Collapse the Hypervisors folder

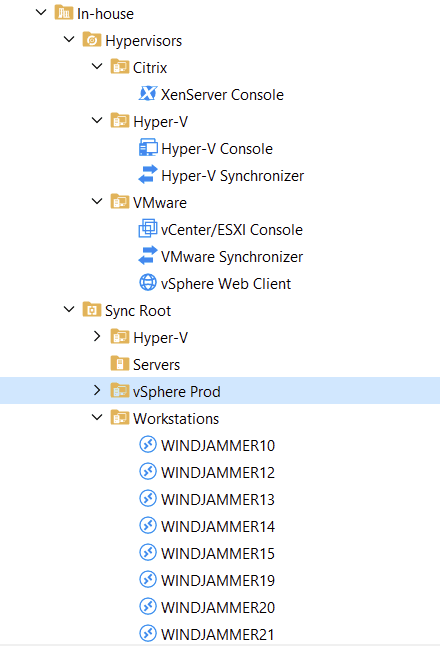point(69,40)
